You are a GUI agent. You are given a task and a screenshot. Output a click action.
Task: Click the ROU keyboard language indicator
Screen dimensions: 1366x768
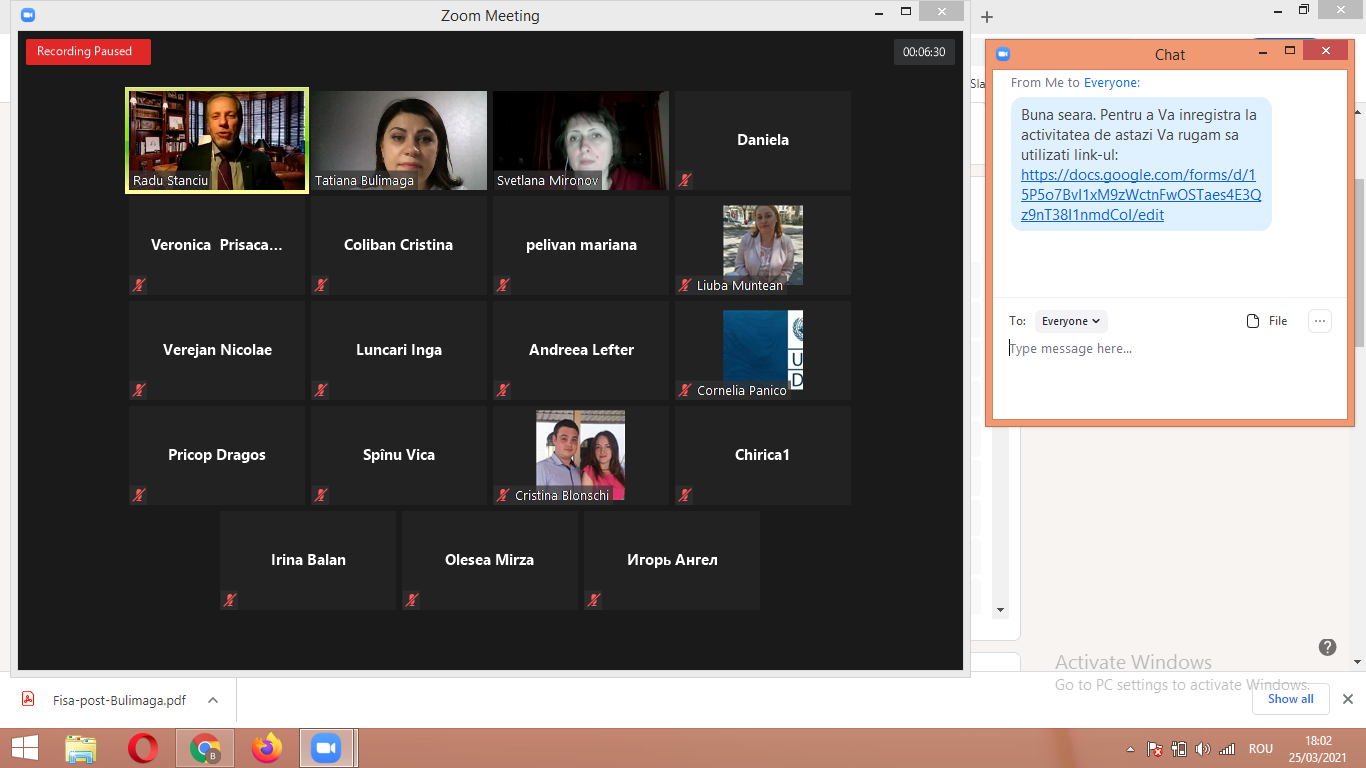pos(1261,749)
